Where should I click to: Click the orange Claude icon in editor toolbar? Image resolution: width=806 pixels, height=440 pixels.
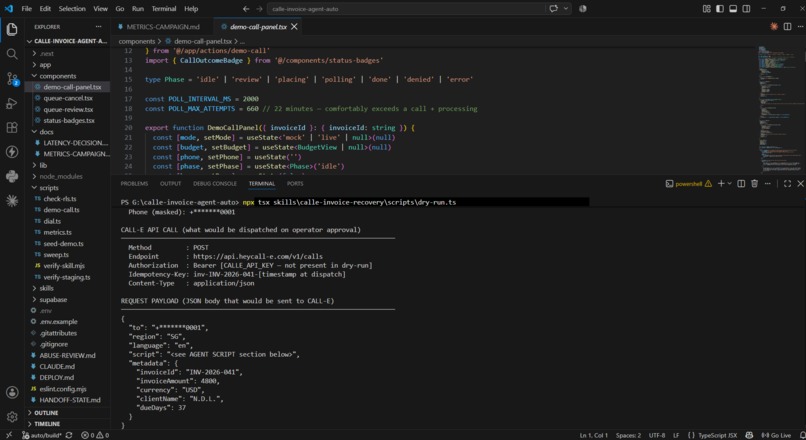click(774, 27)
